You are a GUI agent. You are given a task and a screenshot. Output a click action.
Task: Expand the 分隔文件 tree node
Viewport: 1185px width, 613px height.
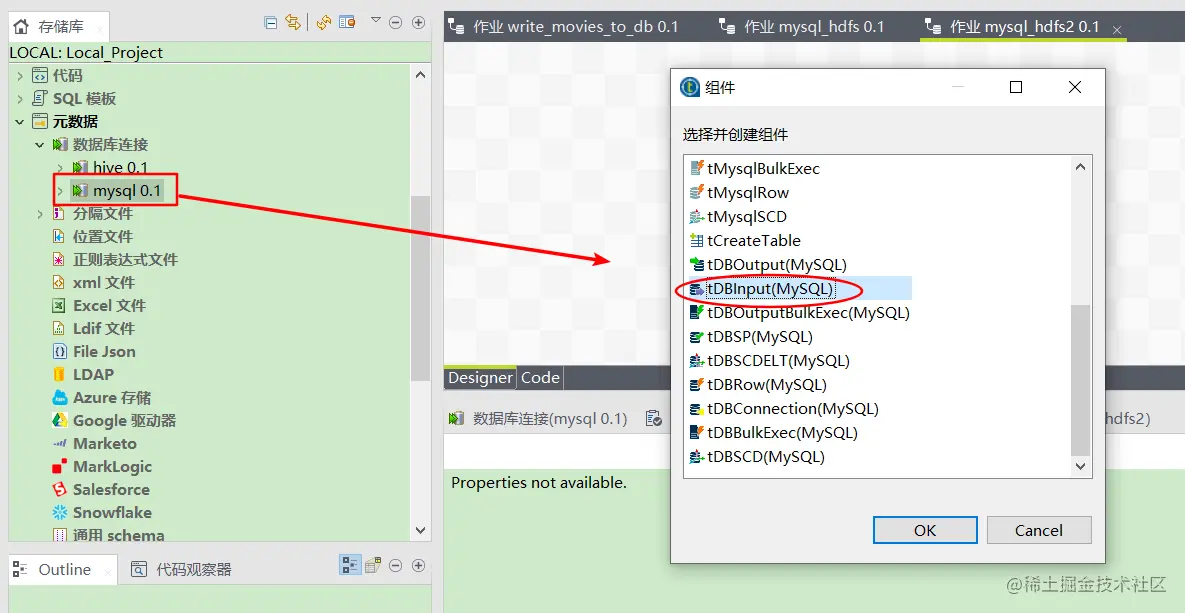pyautogui.click(x=40, y=215)
